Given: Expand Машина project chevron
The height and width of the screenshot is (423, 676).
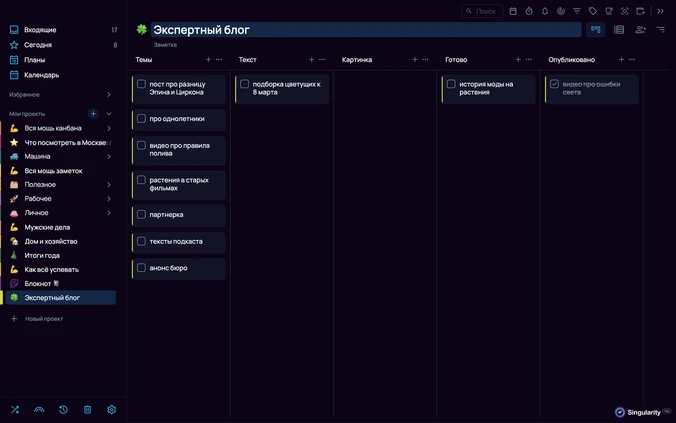Looking at the screenshot, I should (x=109, y=157).
